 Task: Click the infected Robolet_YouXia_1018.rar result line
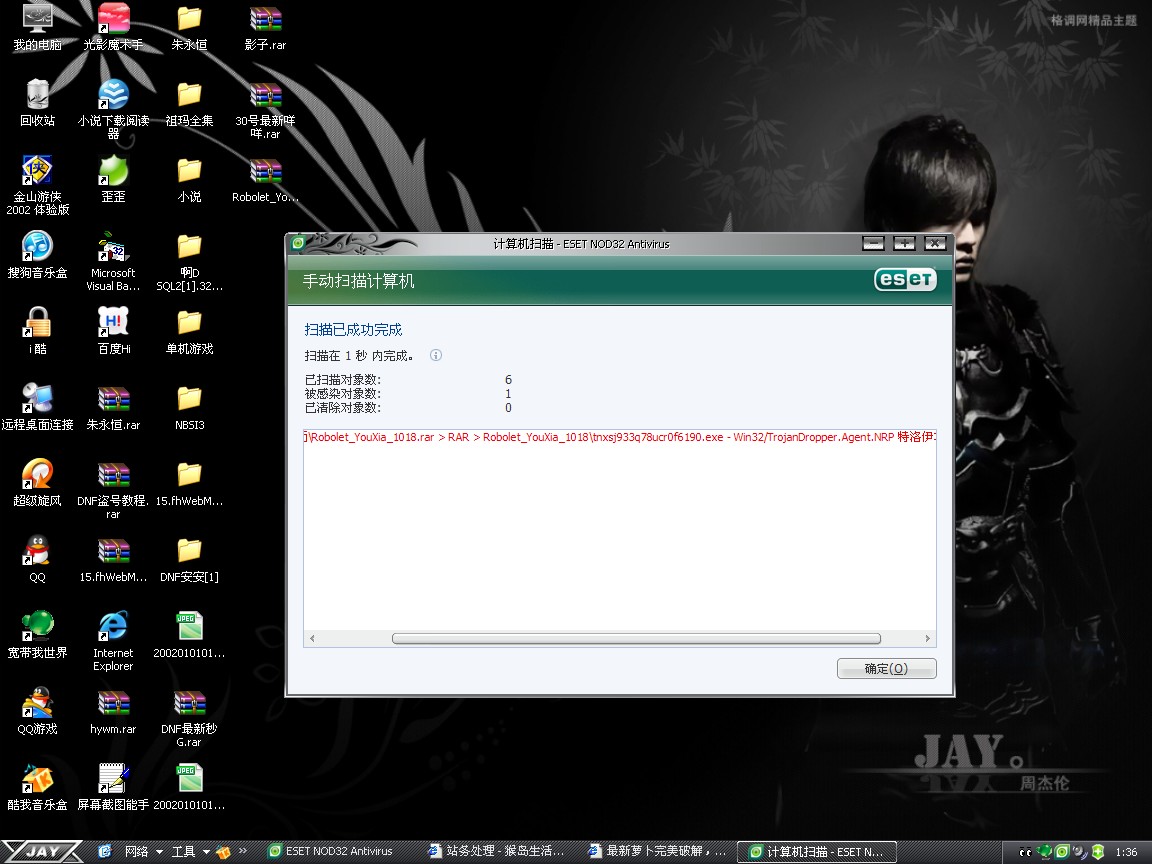click(x=619, y=437)
